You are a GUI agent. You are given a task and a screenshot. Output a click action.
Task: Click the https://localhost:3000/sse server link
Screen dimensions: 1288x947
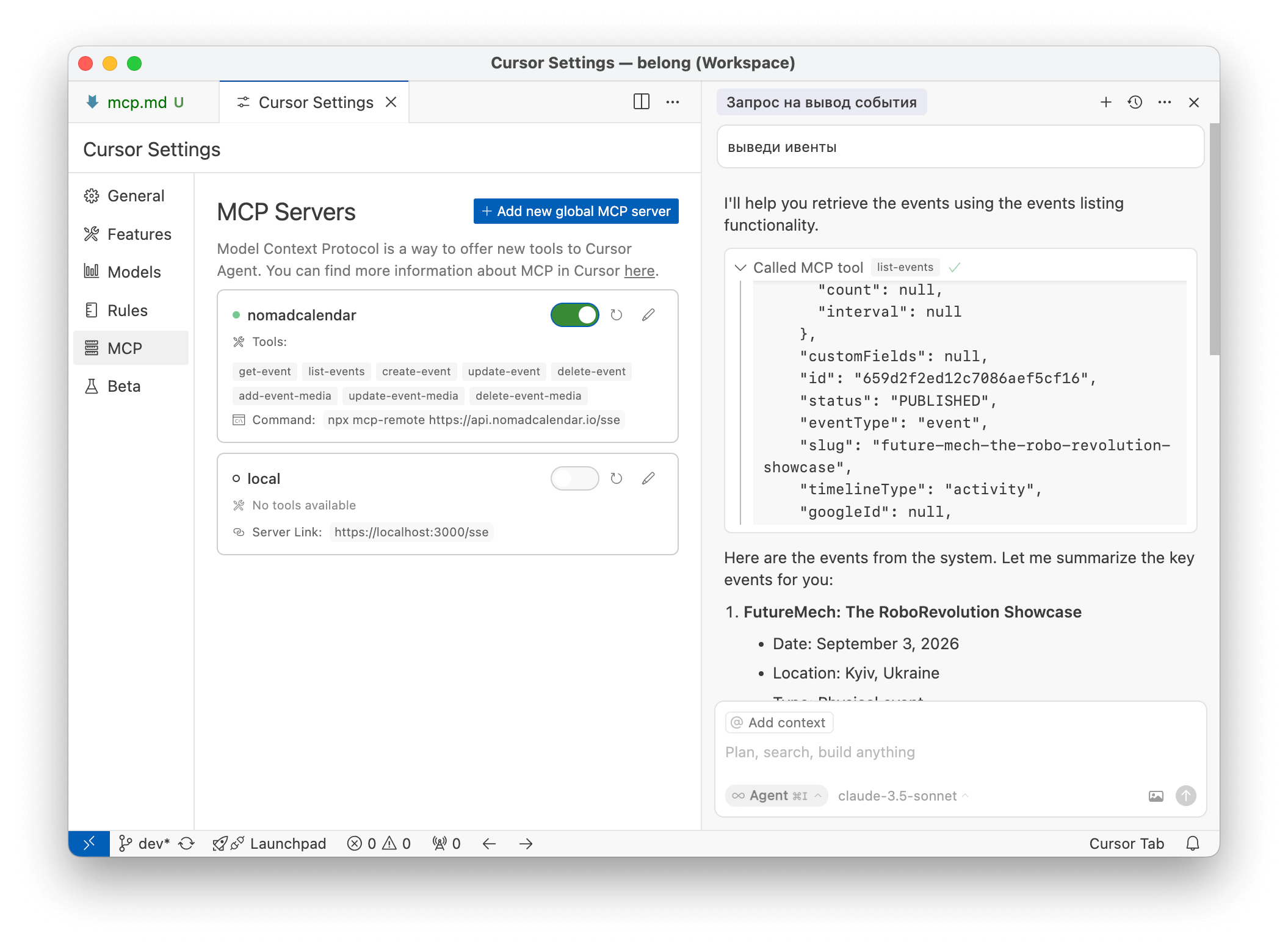point(411,532)
